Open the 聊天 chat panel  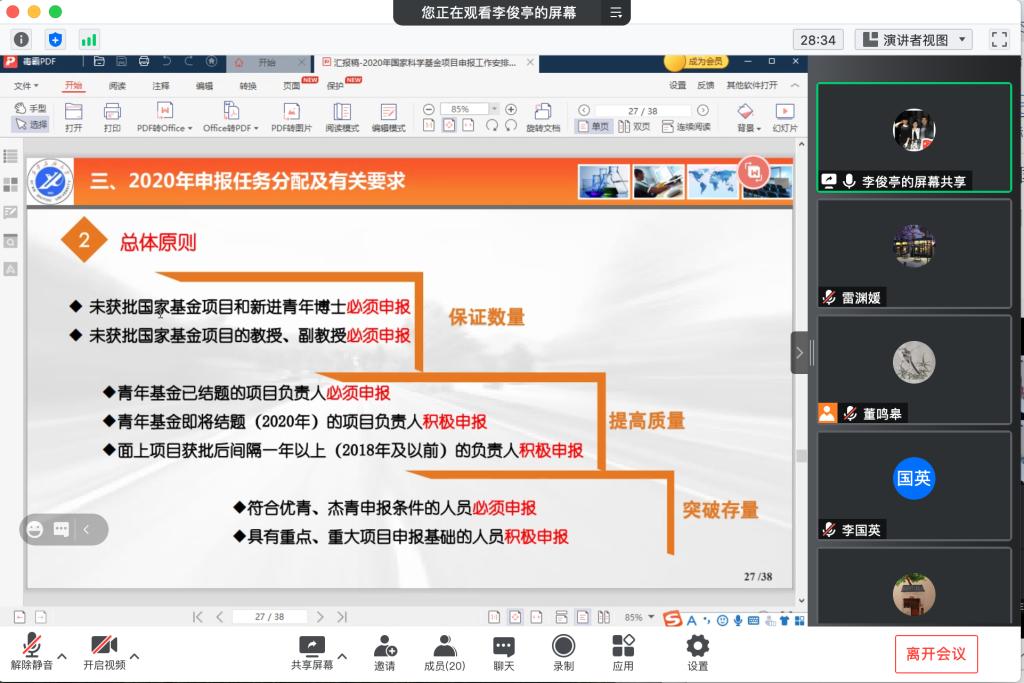(504, 652)
